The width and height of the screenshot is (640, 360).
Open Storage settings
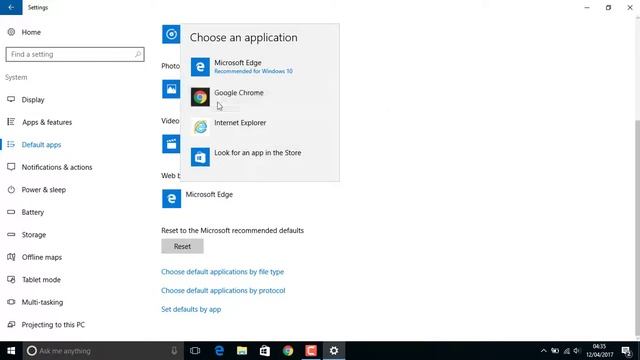(34, 235)
